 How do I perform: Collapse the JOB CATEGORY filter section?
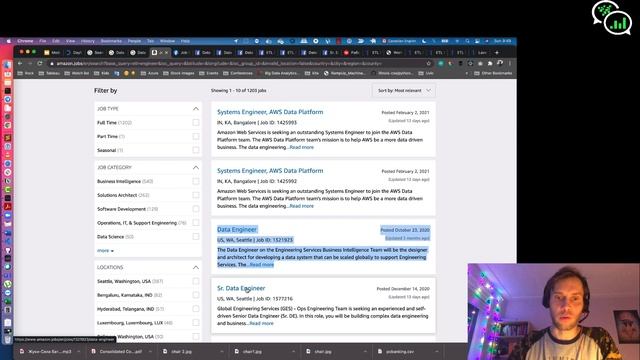coord(196,167)
